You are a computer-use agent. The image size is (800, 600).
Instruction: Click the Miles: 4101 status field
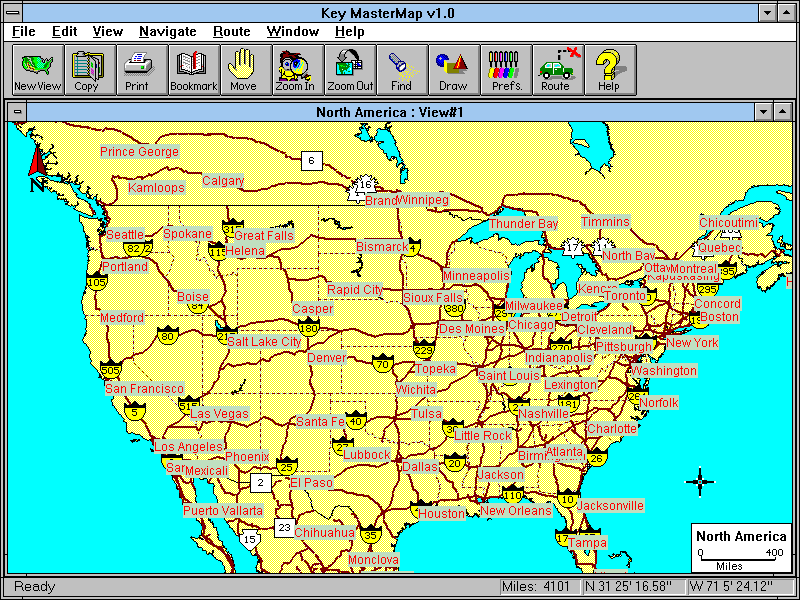click(540, 586)
